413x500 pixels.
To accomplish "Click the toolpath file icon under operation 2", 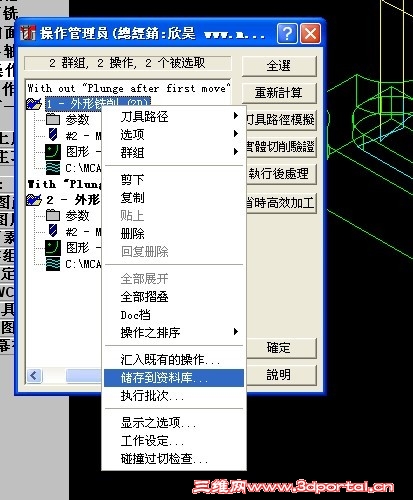I will 53,264.
